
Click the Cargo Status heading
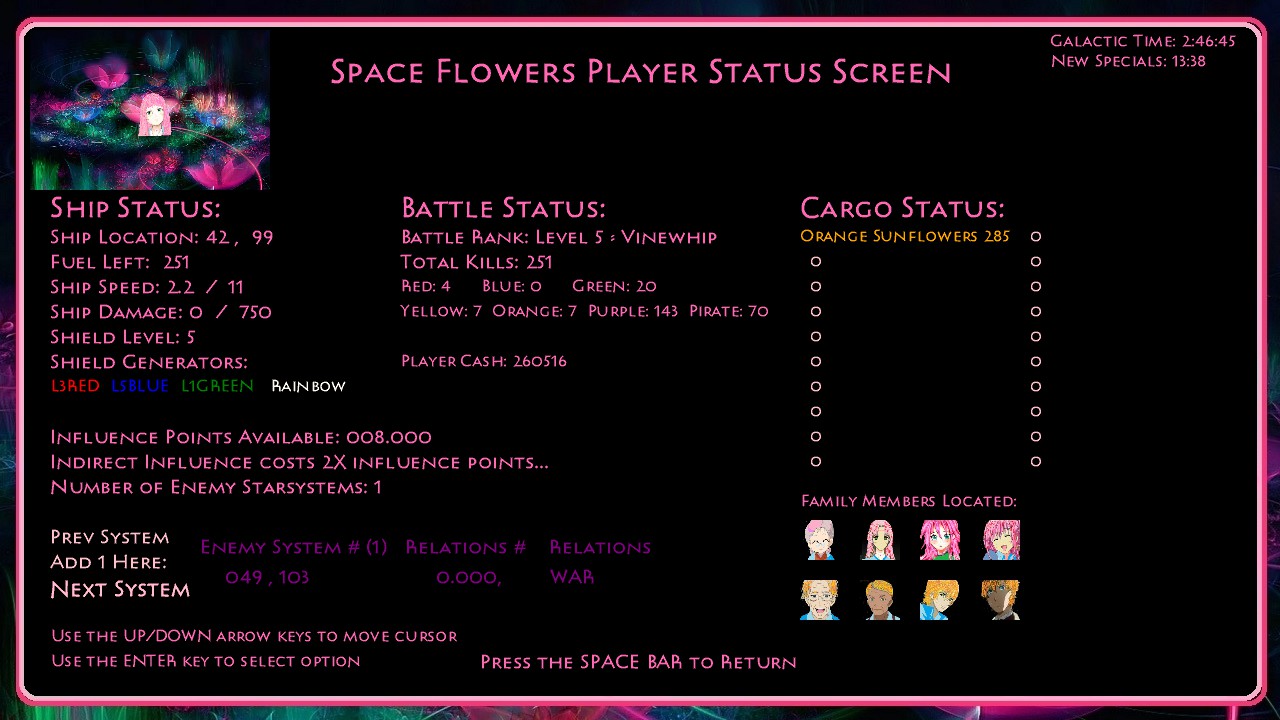point(902,208)
